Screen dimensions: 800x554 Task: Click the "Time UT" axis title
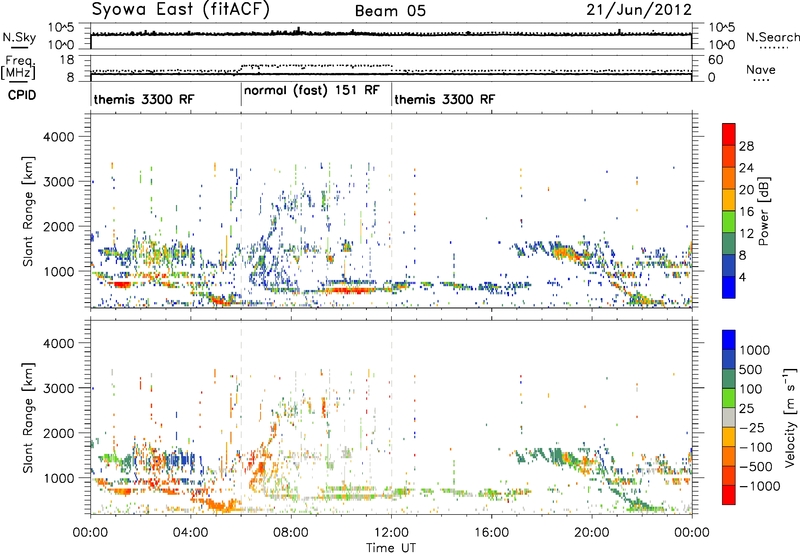391,547
